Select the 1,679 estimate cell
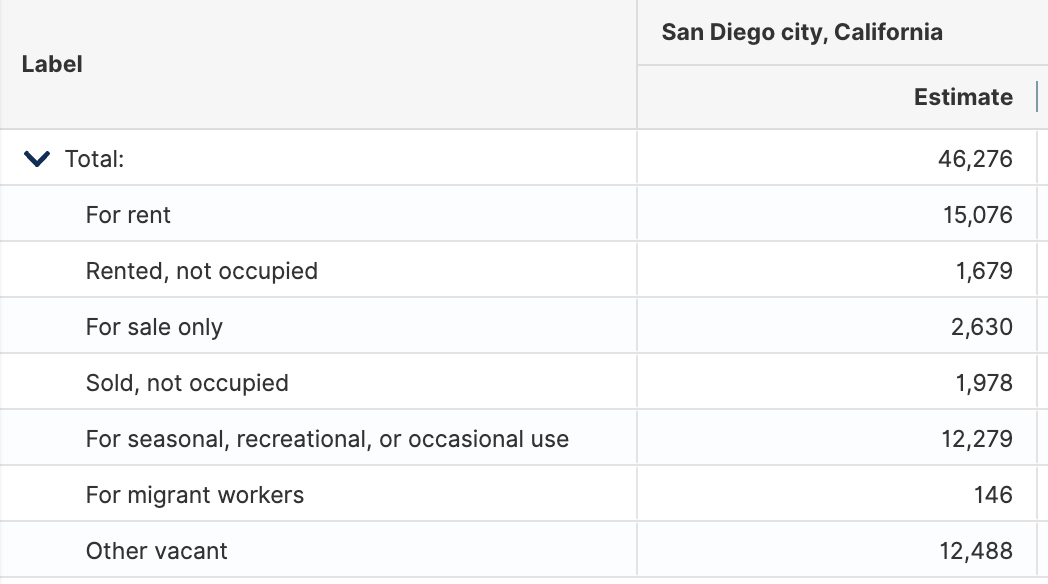The image size is (1048, 584). (984, 271)
